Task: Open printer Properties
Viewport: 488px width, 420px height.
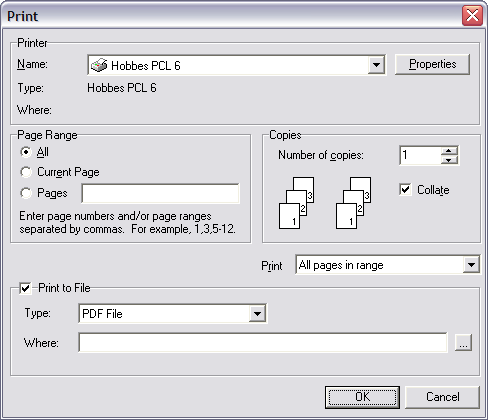Action: (x=432, y=64)
